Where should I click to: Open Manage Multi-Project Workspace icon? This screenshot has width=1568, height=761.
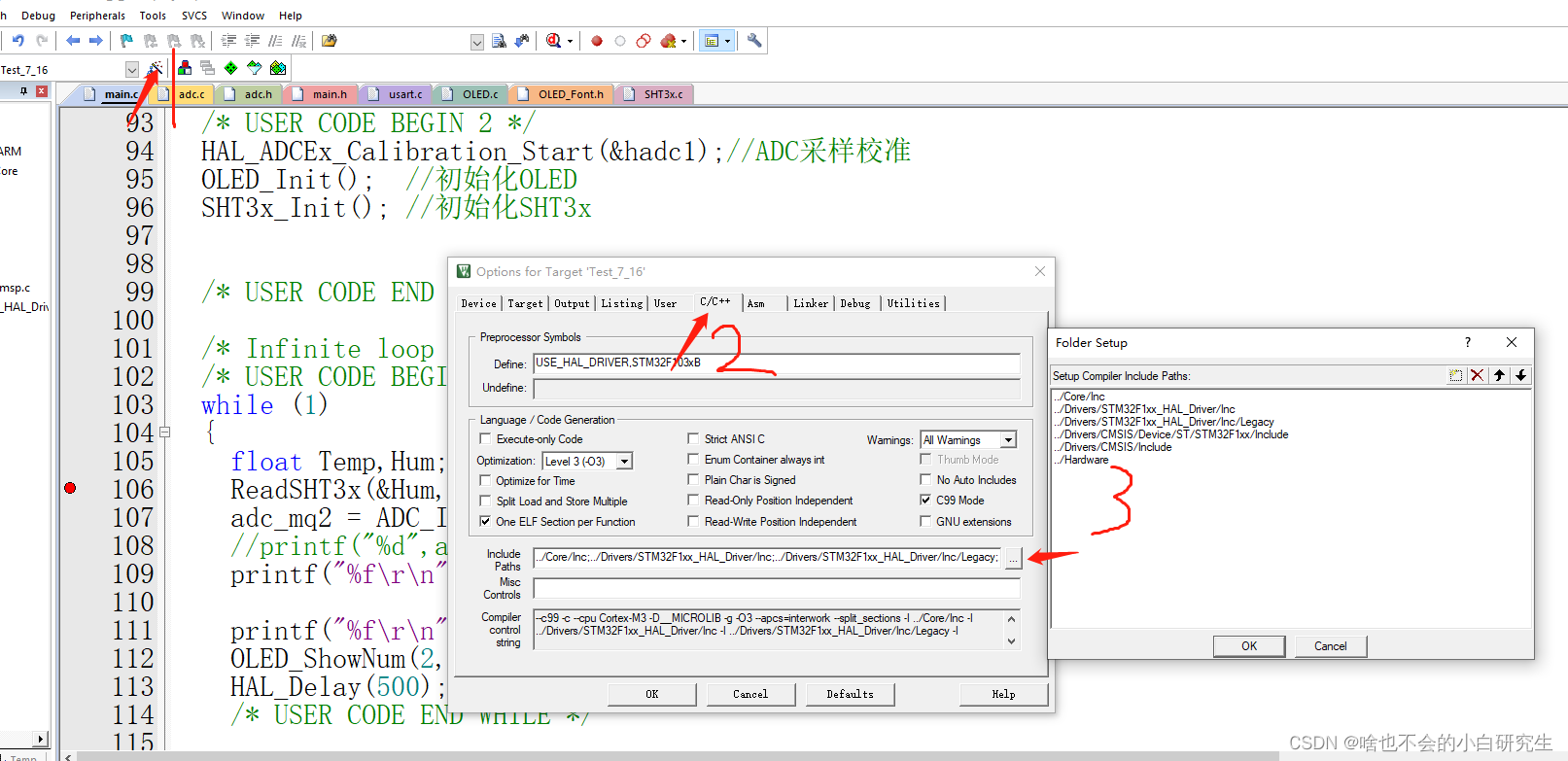[x=207, y=68]
